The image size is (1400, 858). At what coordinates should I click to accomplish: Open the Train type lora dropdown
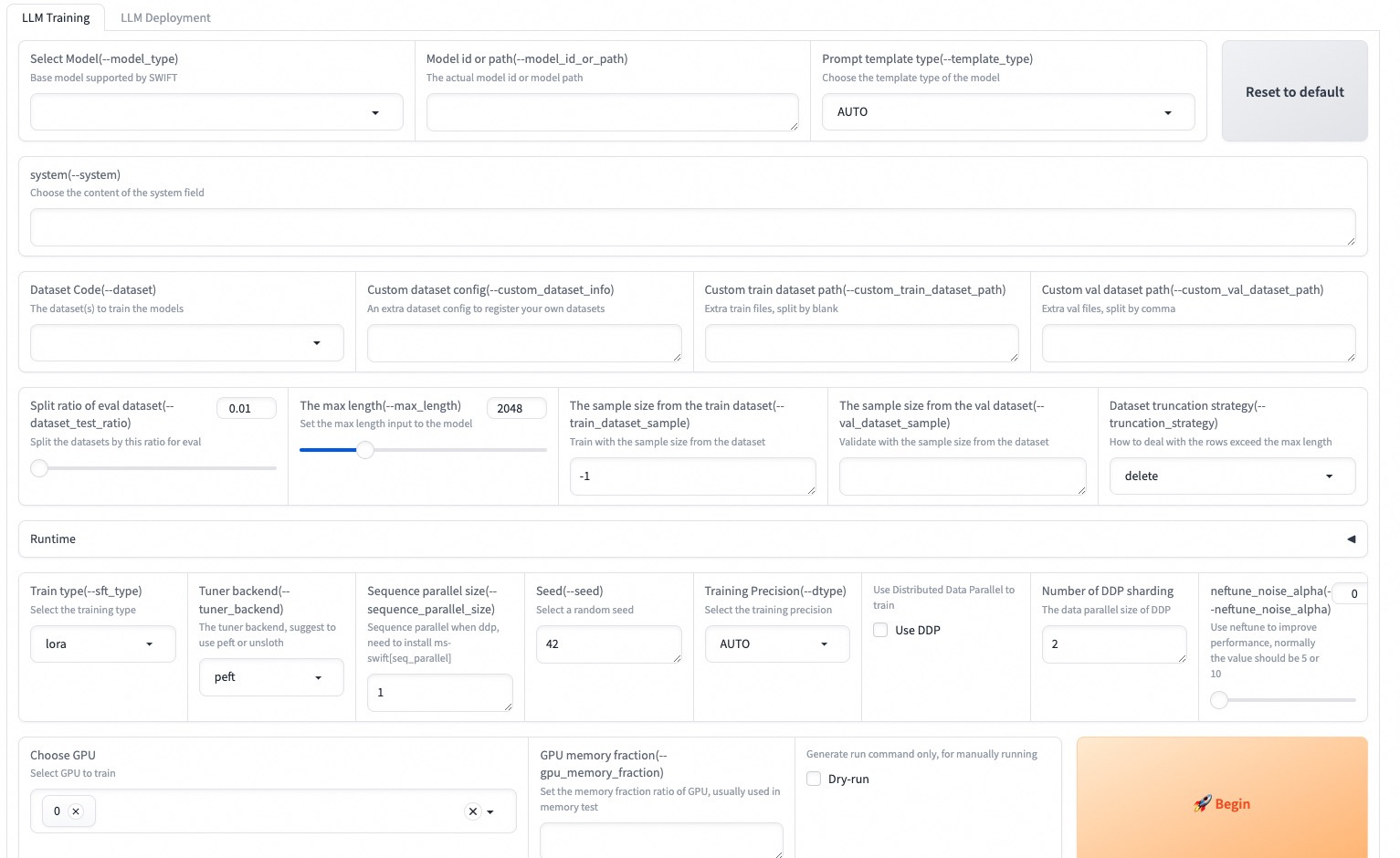coord(102,644)
